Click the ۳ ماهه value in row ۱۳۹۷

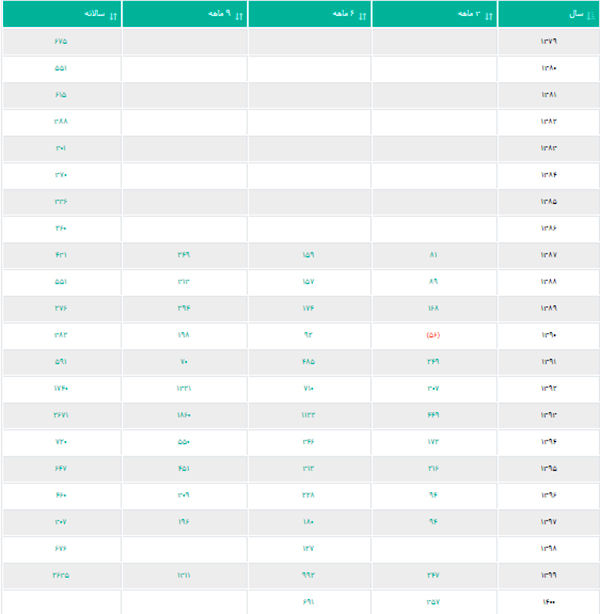433,522
